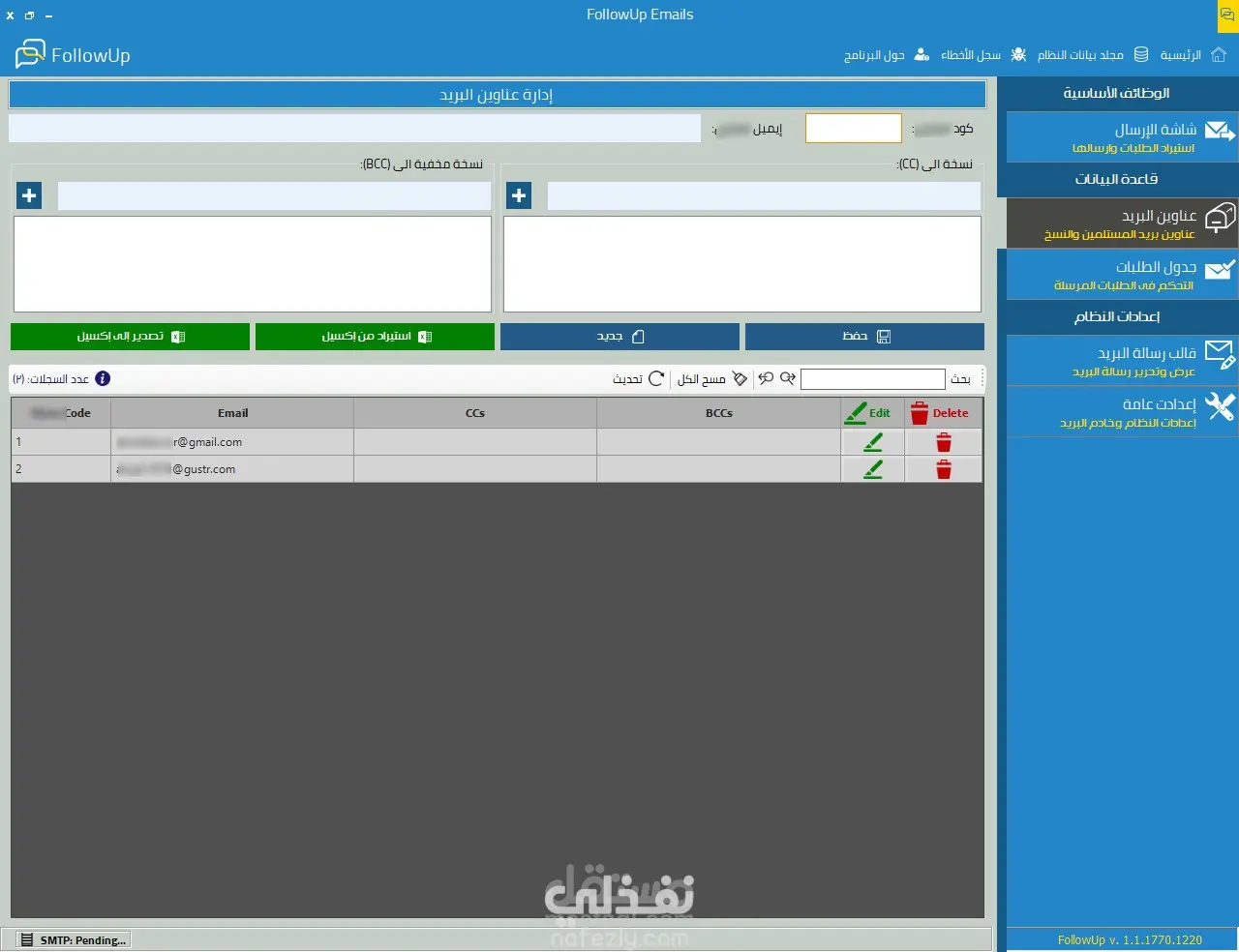Click the Delete column header

pyautogui.click(x=944, y=413)
